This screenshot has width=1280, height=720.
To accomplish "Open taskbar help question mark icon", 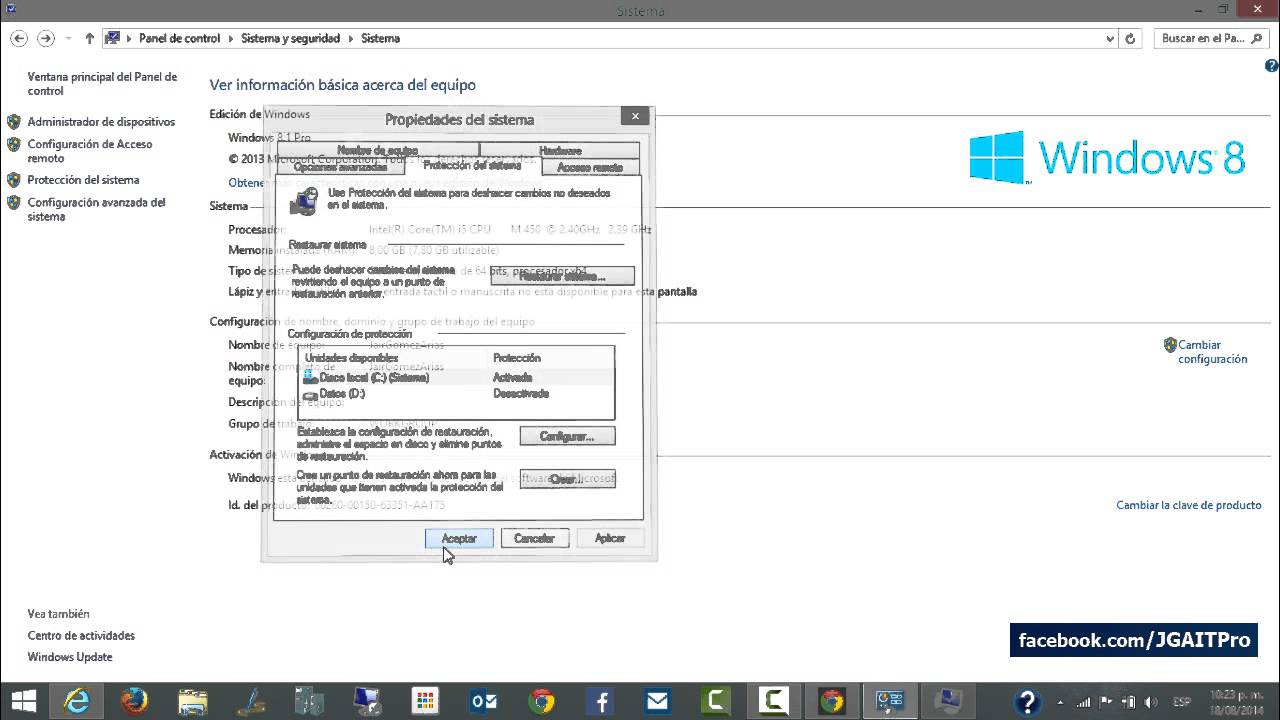I will point(1027,701).
